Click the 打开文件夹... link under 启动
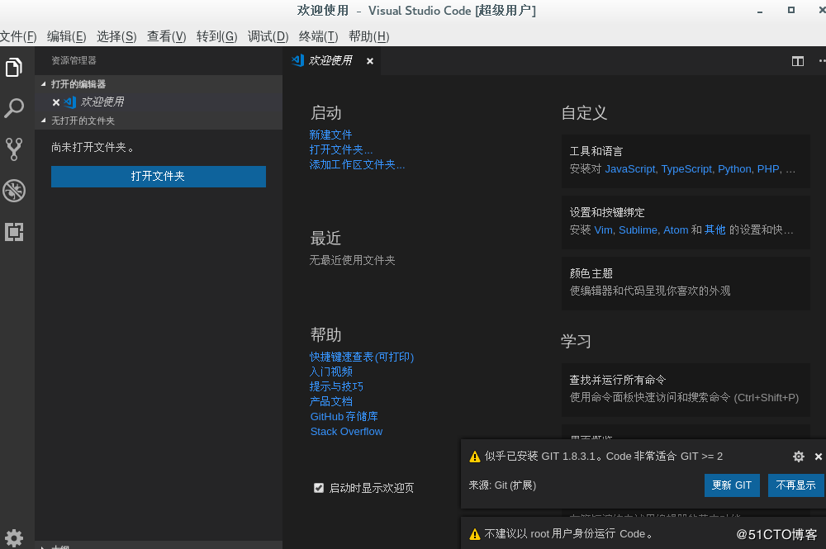This screenshot has height=549, width=826. point(341,150)
